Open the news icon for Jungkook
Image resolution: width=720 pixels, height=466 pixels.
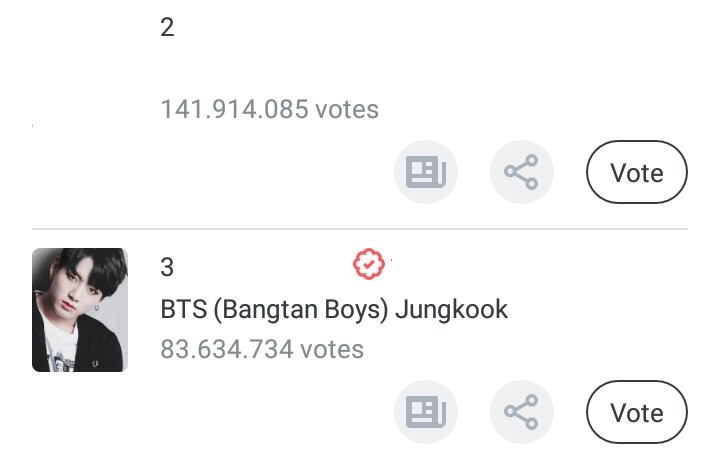coord(426,412)
